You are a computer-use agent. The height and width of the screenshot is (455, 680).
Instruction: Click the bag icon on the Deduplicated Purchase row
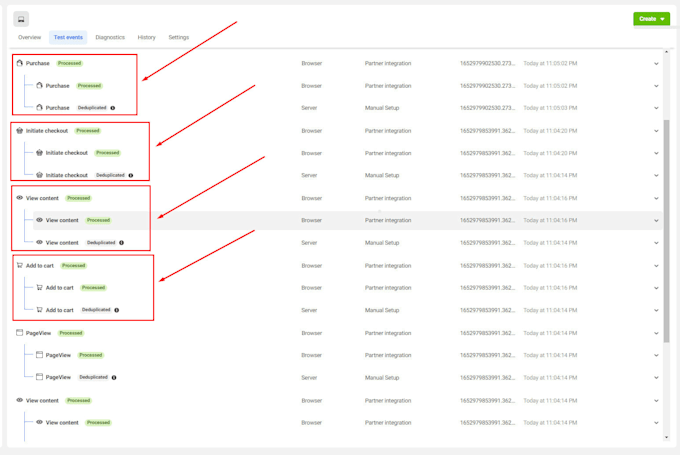point(39,108)
